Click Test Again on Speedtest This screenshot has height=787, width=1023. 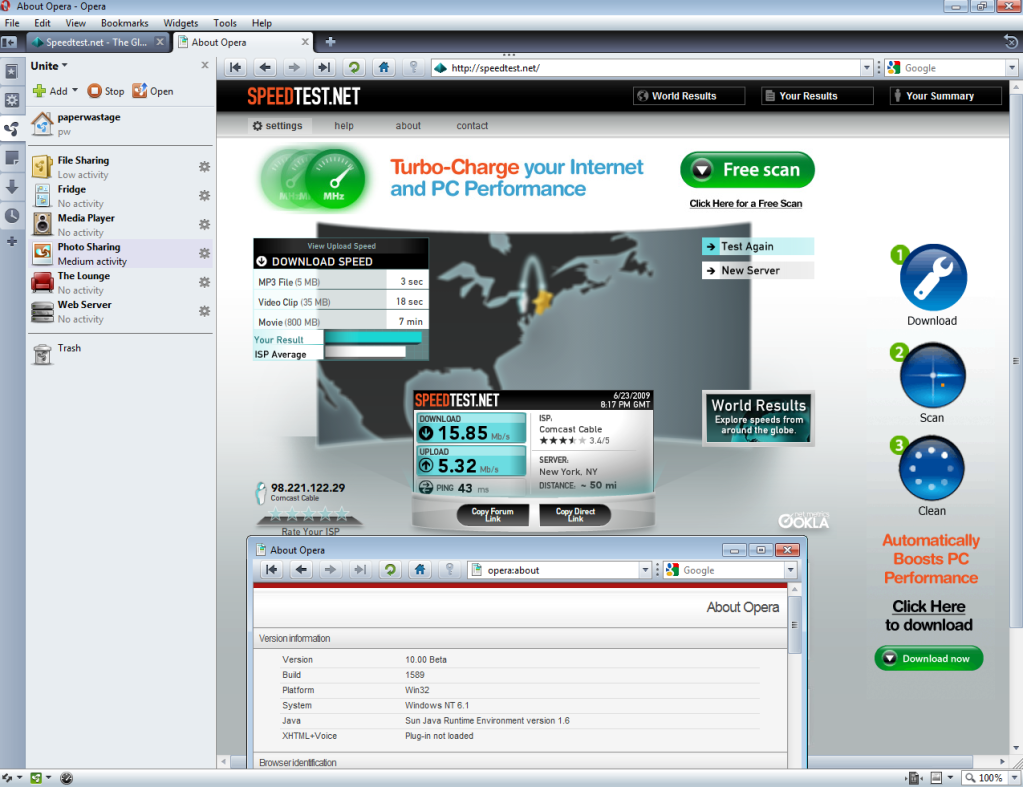[757, 246]
